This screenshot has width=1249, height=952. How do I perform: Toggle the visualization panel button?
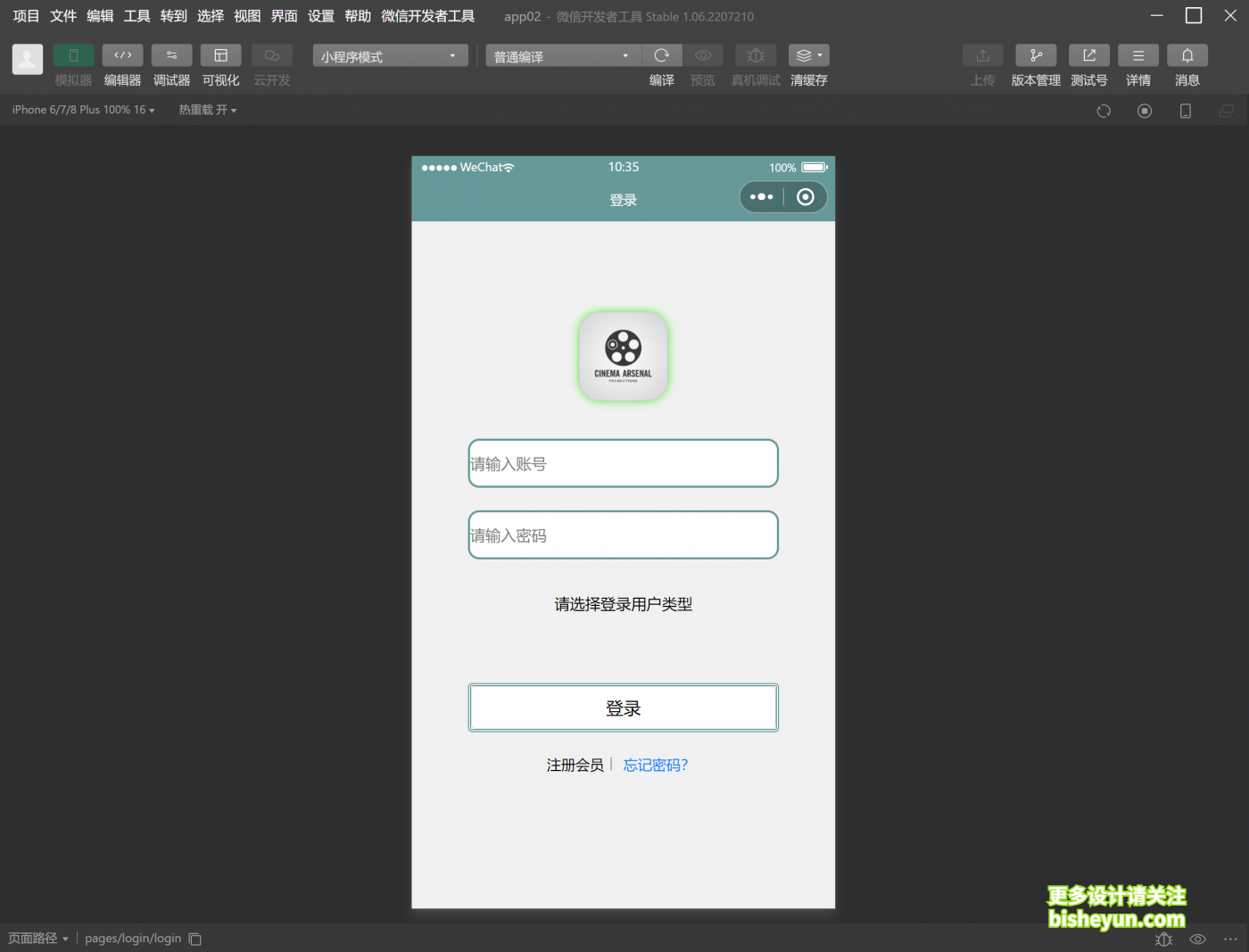point(220,55)
